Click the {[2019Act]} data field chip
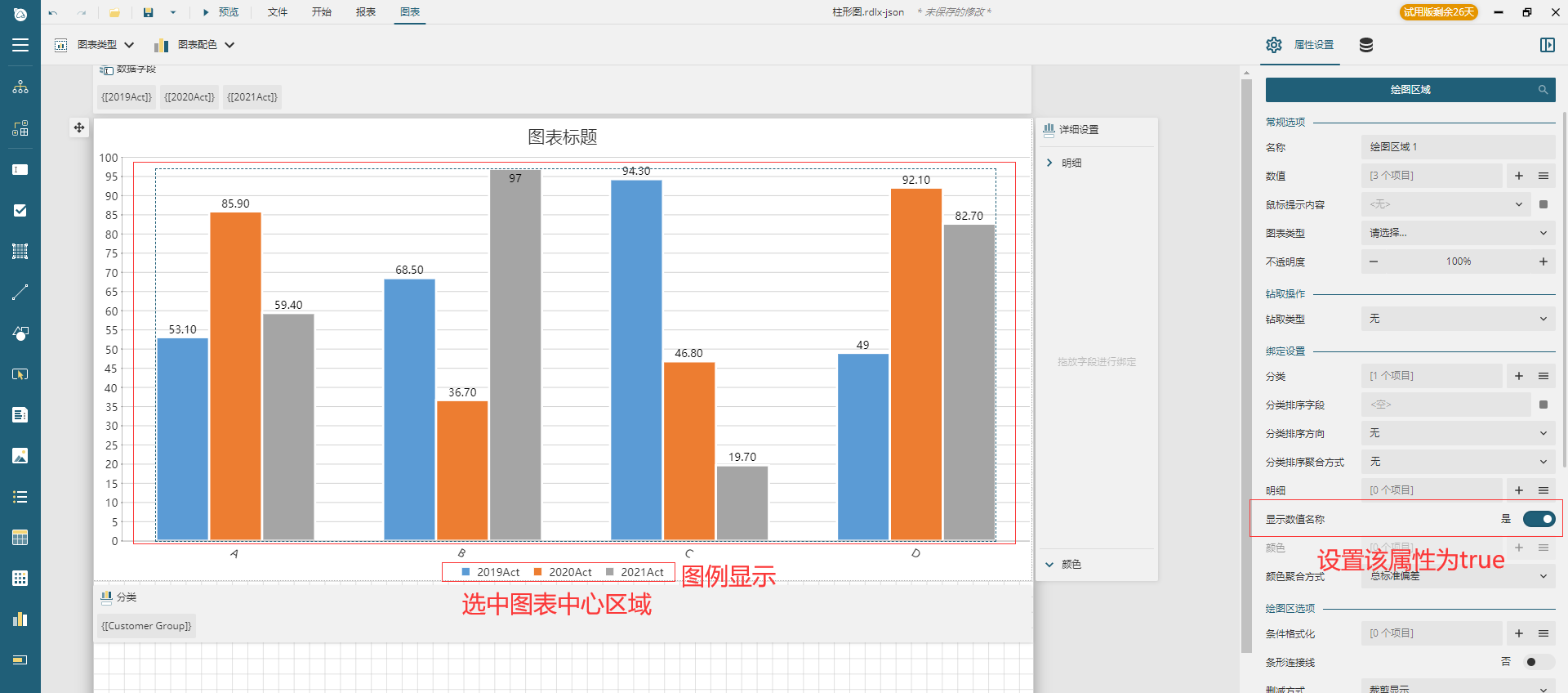This screenshot has height=693, width=1568. [x=127, y=97]
